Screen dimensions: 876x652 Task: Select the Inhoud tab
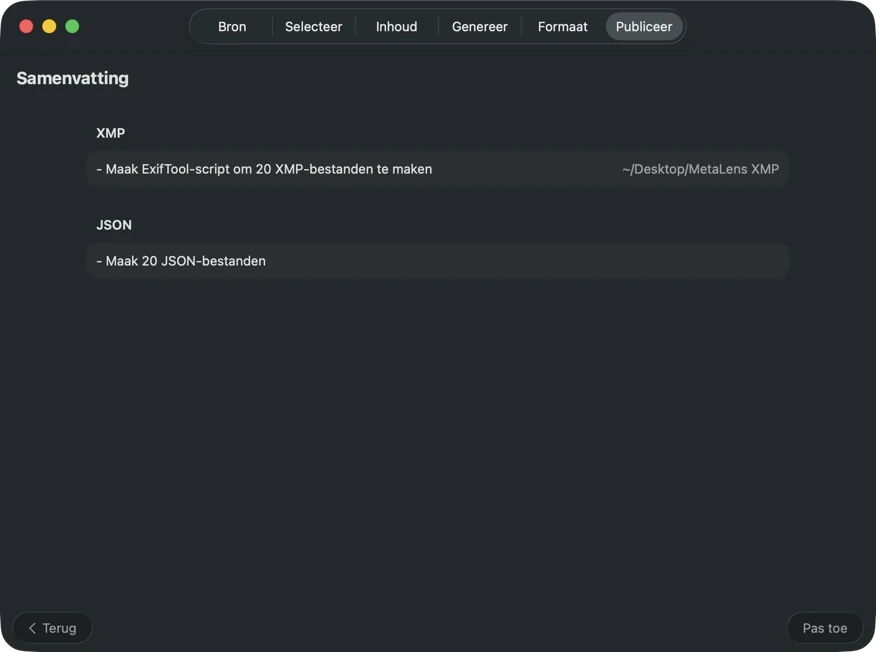(x=396, y=26)
